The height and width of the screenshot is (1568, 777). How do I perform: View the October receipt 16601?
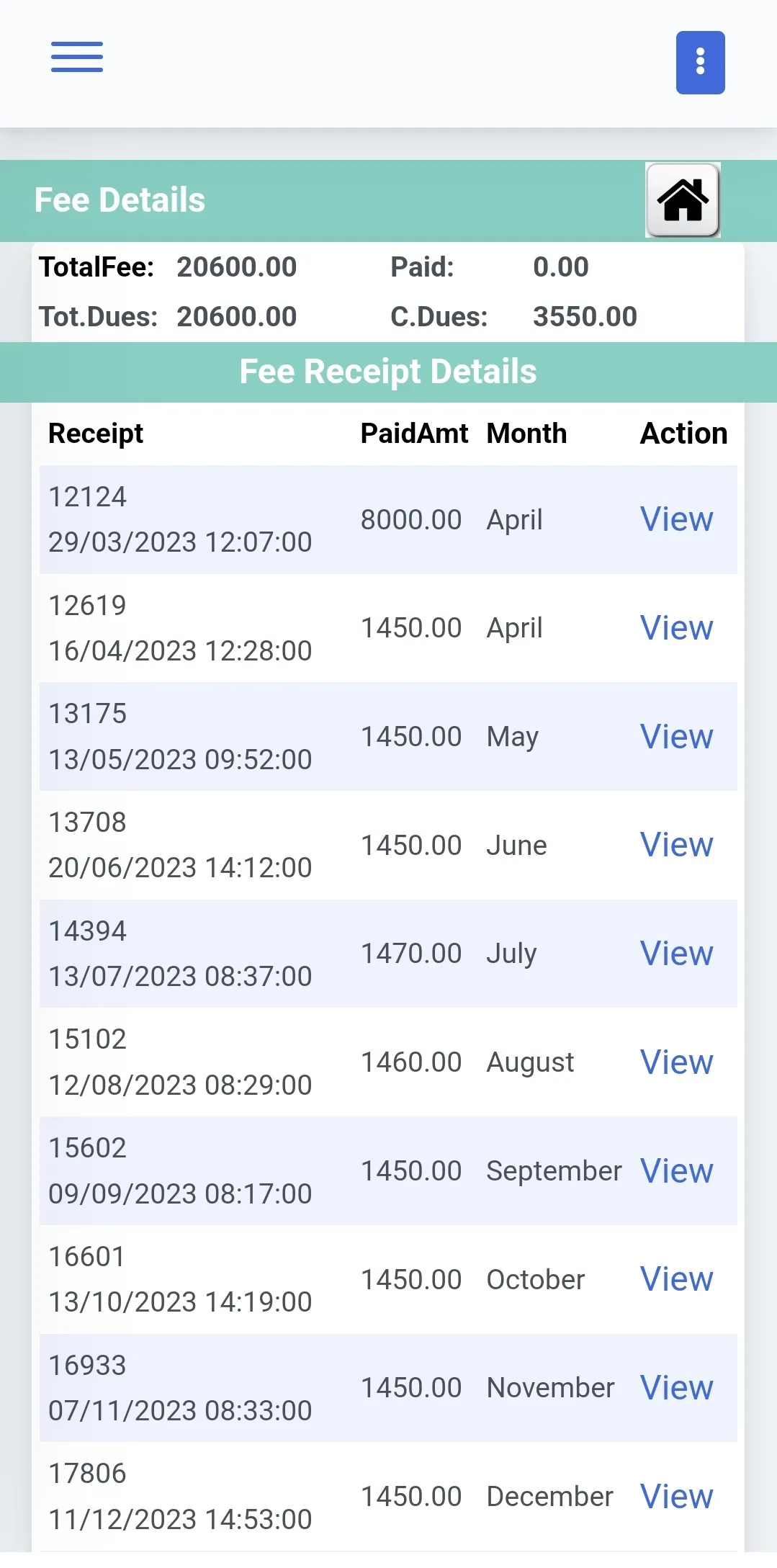676,1280
